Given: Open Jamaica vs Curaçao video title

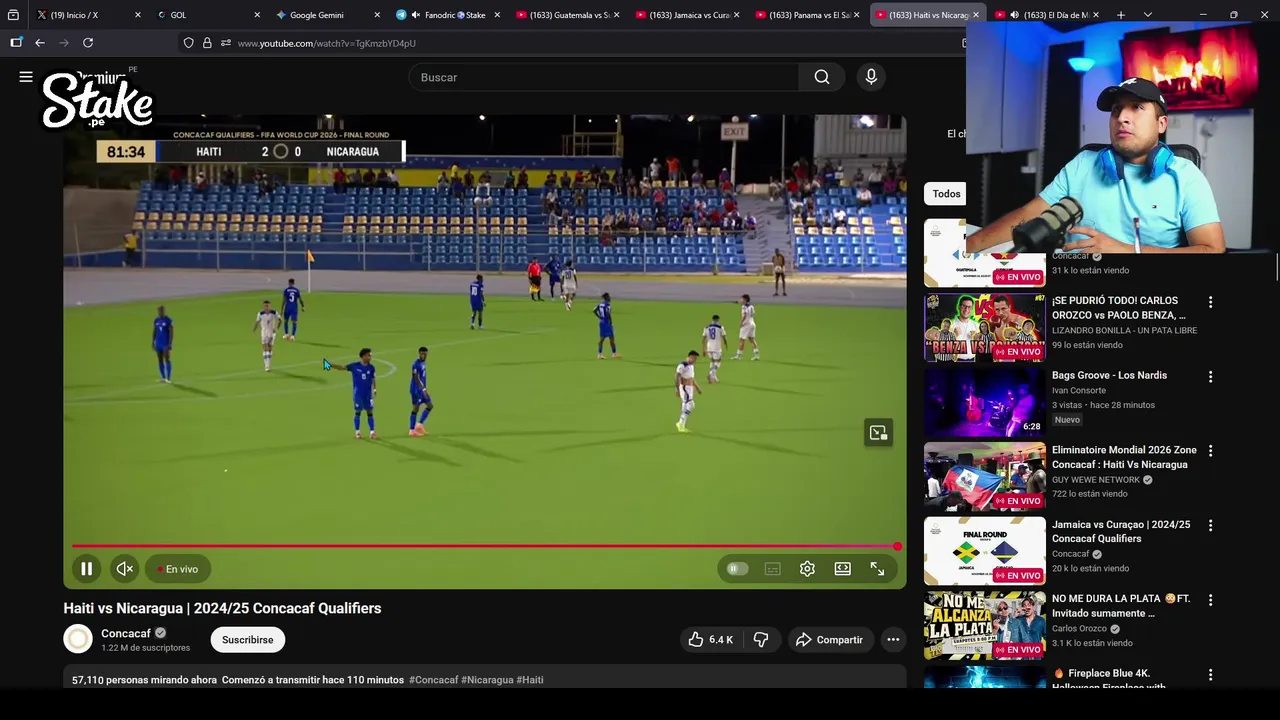Looking at the screenshot, I should point(1121,531).
